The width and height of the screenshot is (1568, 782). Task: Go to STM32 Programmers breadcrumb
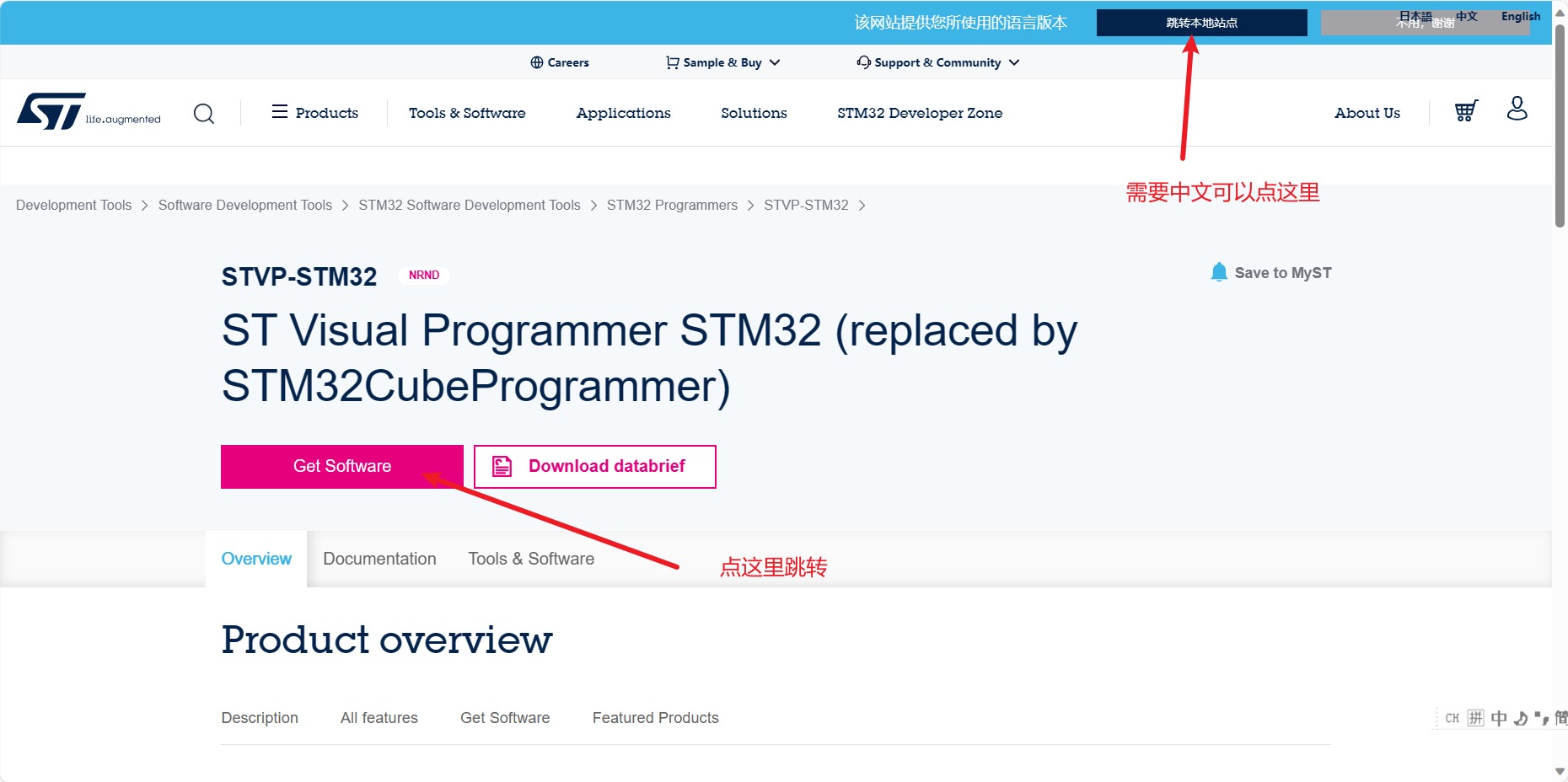[672, 206]
